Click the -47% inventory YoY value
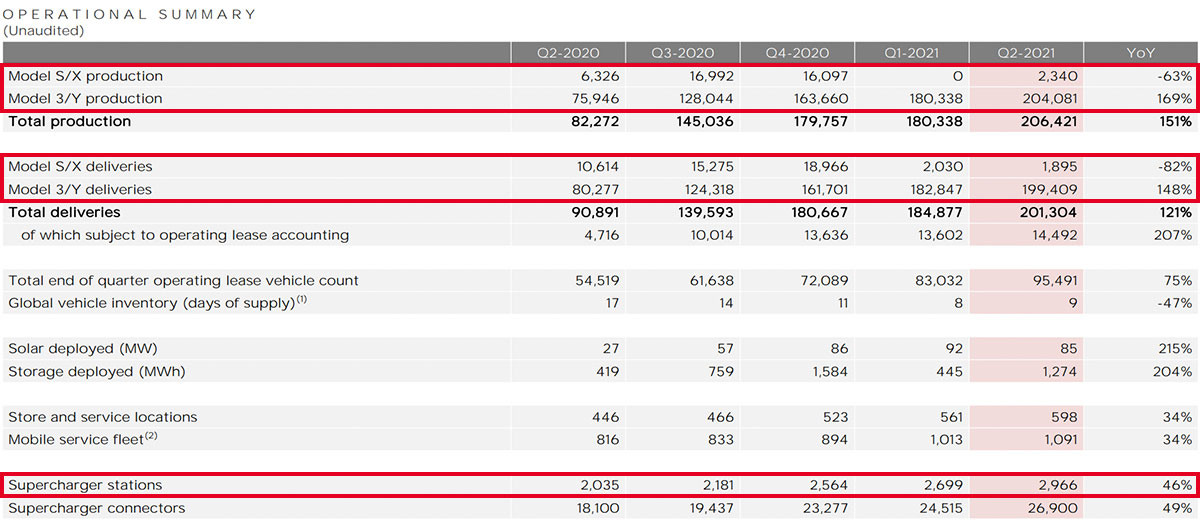1200x530 pixels. [x=1172, y=303]
